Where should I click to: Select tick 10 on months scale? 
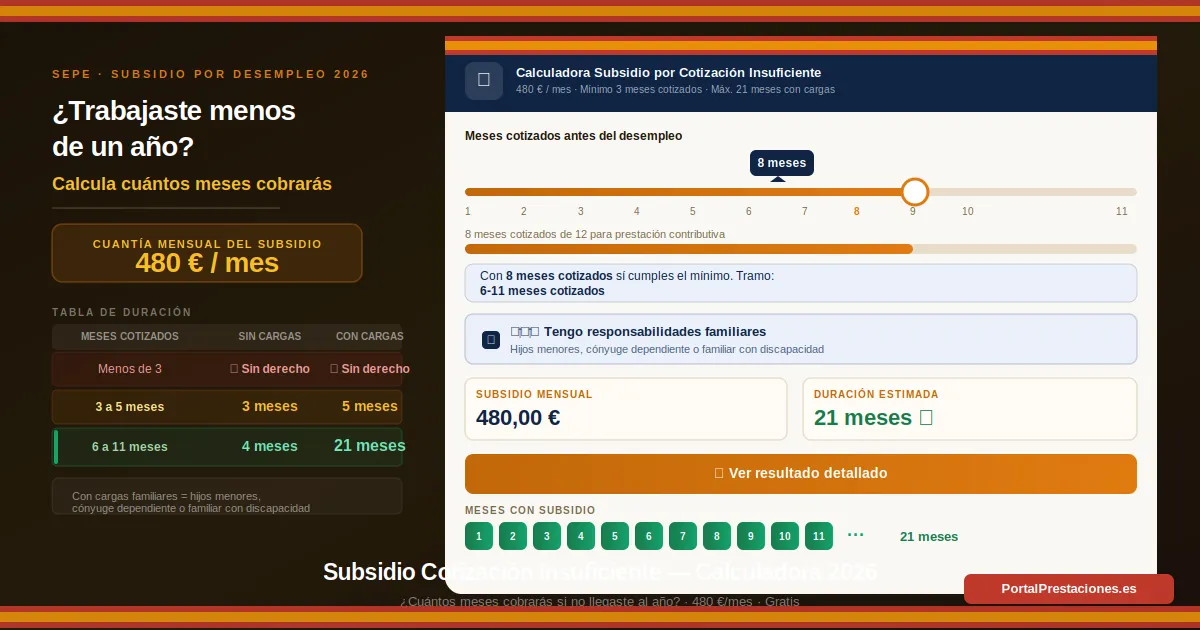tap(968, 212)
